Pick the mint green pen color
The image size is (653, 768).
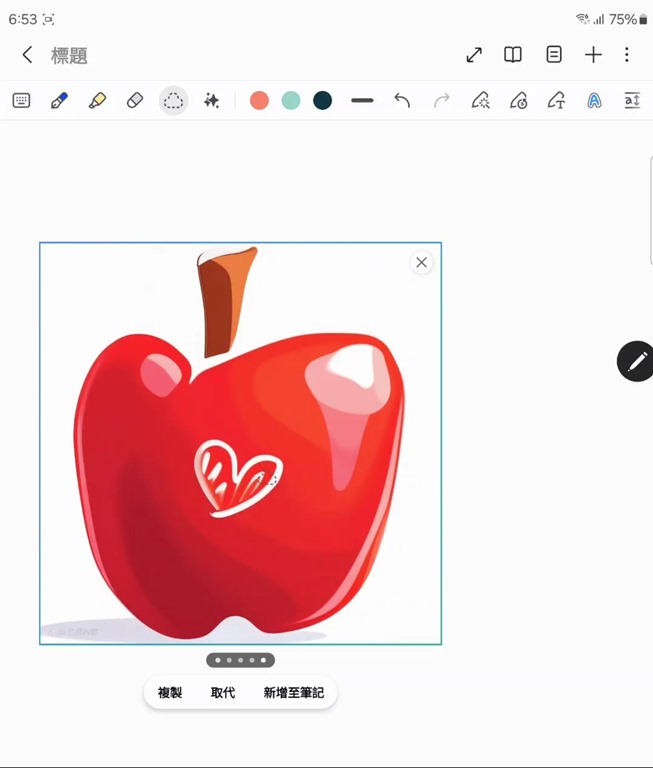tap(291, 100)
